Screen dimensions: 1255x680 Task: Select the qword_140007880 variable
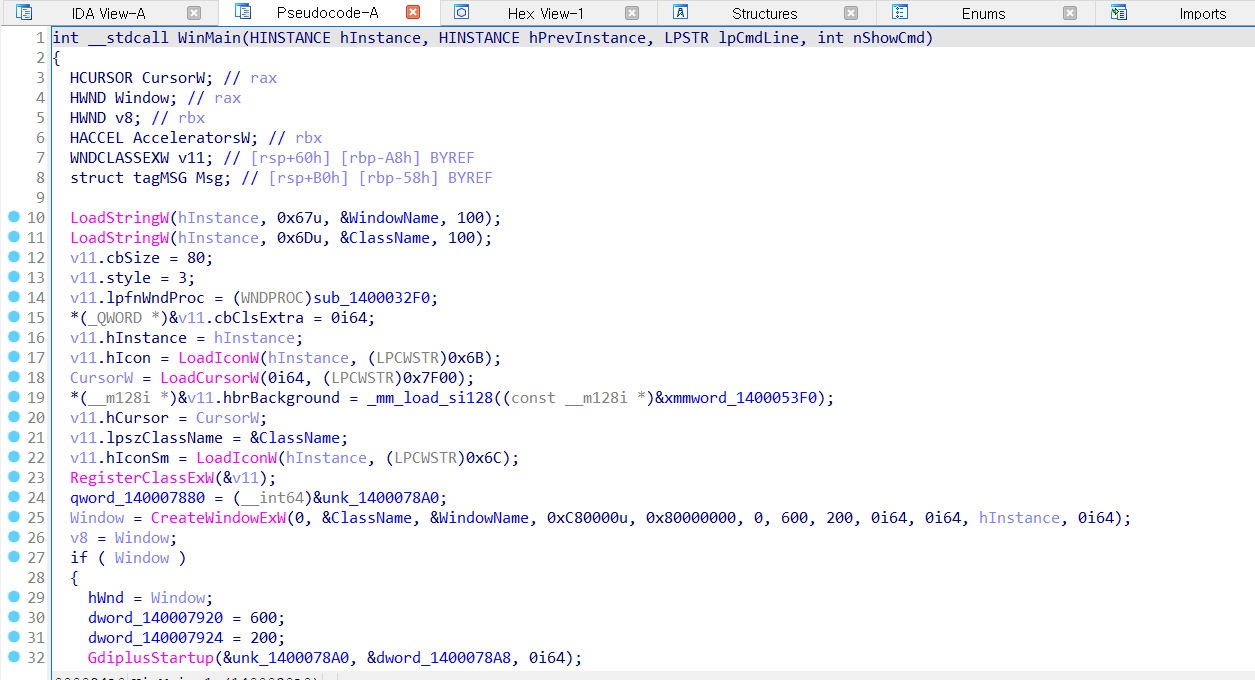click(136, 498)
